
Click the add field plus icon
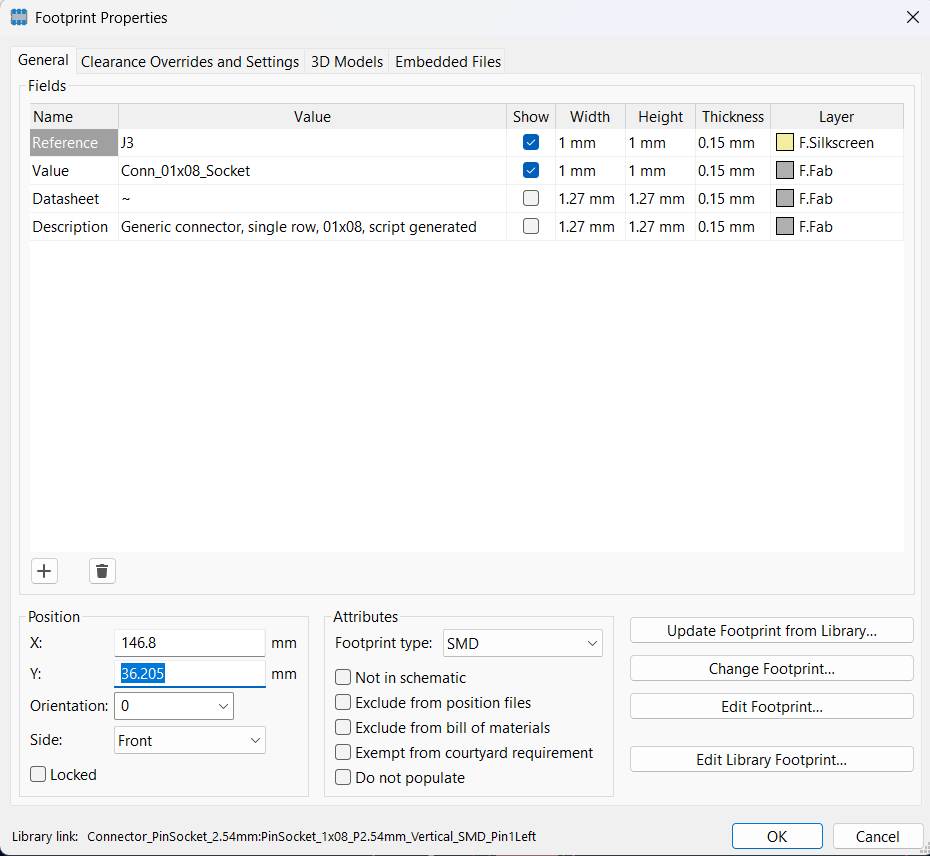click(44, 571)
